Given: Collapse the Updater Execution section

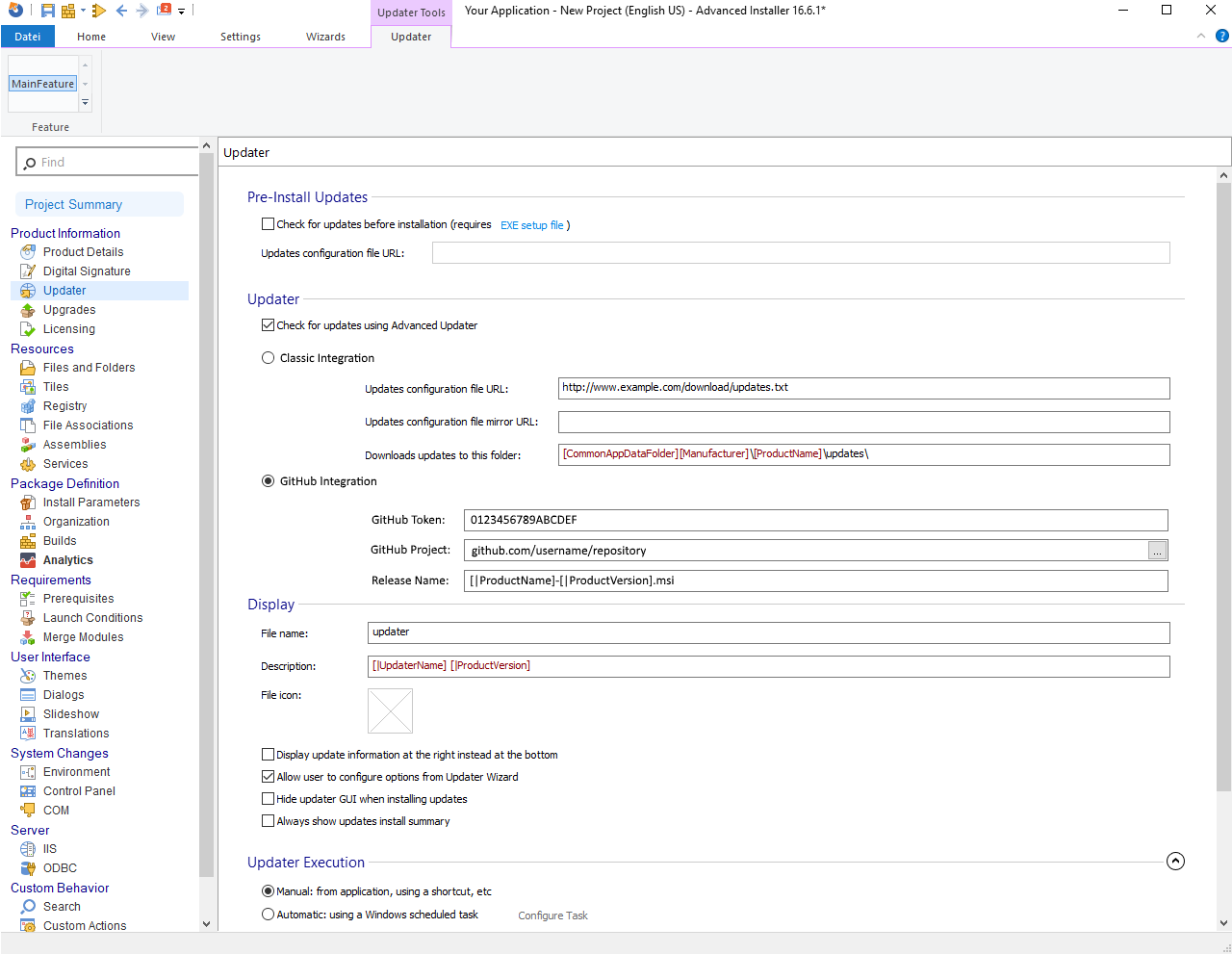Looking at the screenshot, I should click(x=1175, y=862).
